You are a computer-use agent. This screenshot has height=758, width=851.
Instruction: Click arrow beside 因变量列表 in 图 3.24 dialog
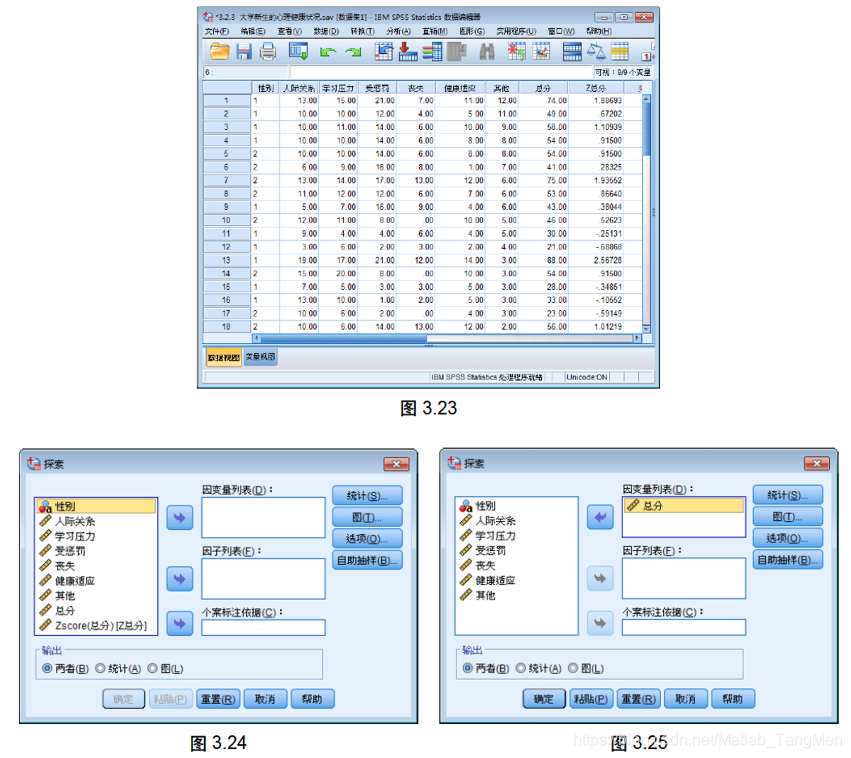(x=180, y=518)
